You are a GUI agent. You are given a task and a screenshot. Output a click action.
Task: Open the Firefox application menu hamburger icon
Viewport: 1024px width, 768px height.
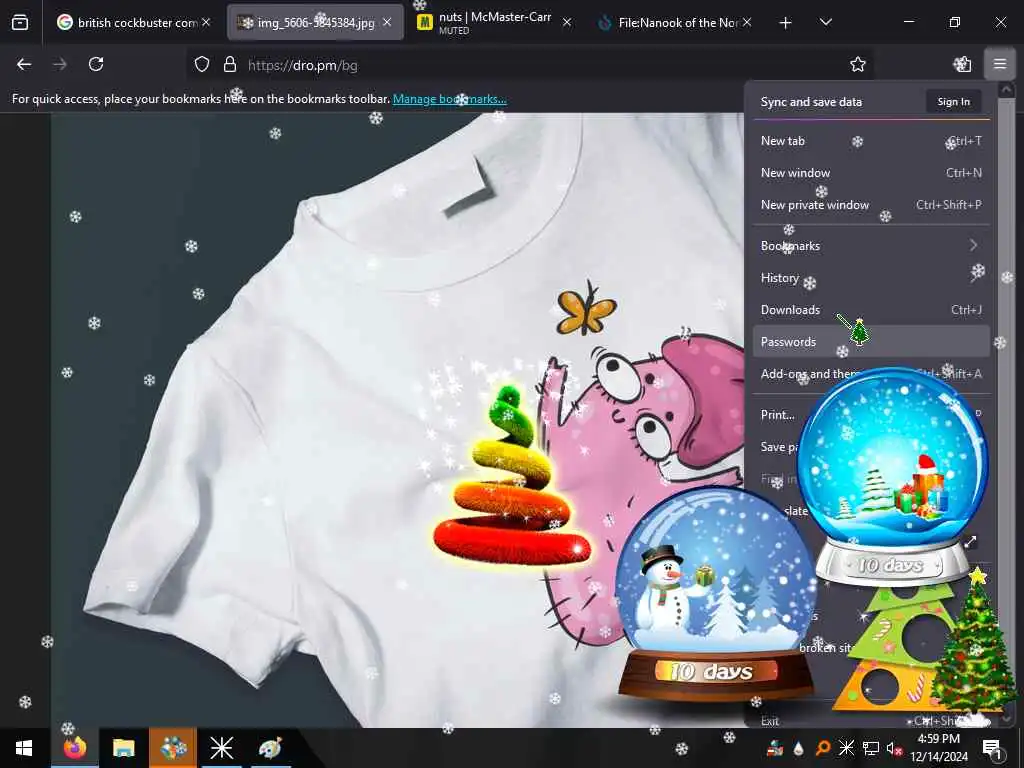[x=999, y=64]
